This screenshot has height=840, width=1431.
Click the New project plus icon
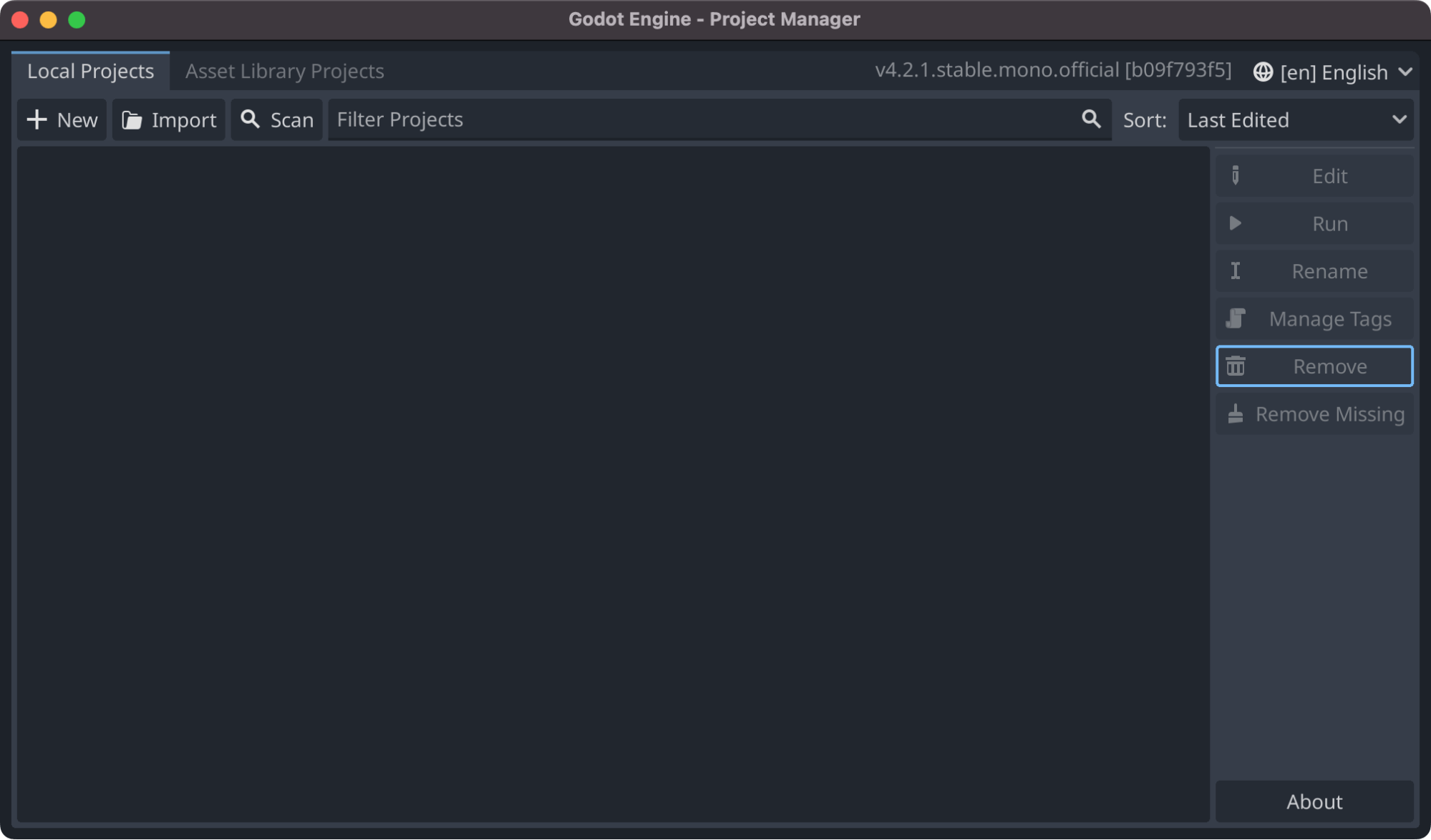(x=37, y=119)
